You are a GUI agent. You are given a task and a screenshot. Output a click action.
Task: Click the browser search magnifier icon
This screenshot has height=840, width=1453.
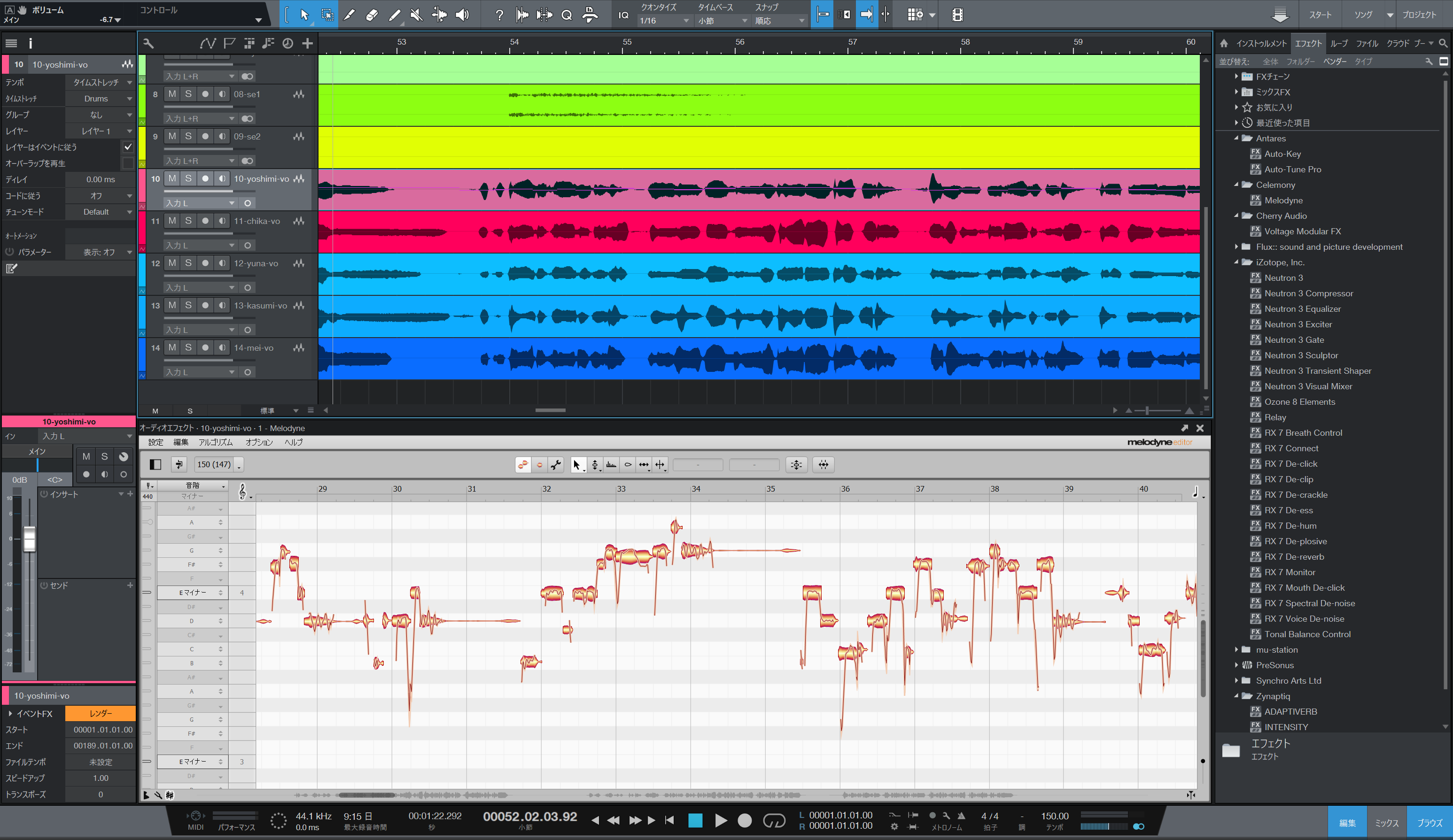click(1443, 43)
